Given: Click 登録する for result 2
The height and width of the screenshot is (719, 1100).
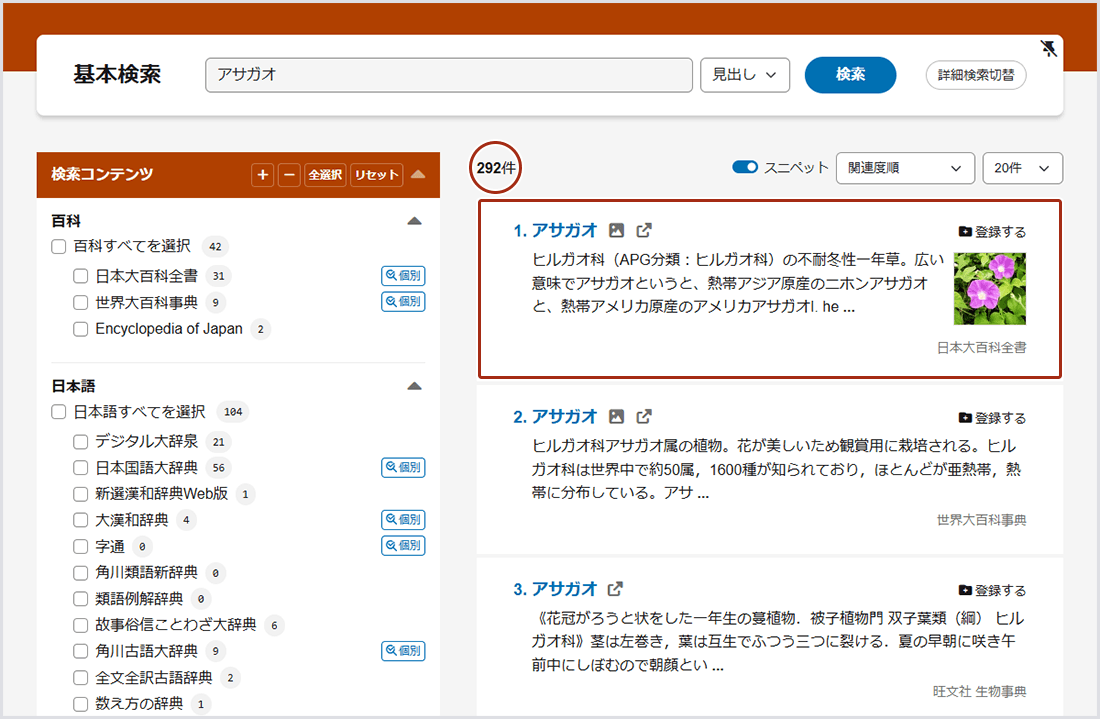Looking at the screenshot, I should click(992, 418).
